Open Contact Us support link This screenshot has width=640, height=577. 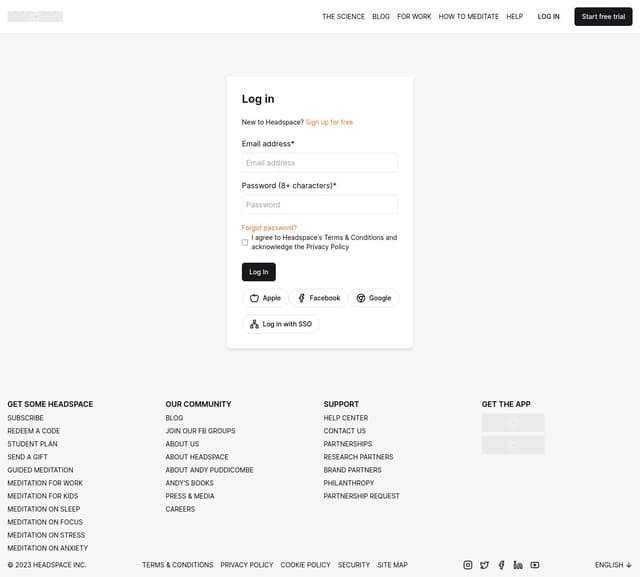pyautogui.click(x=344, y=431)
